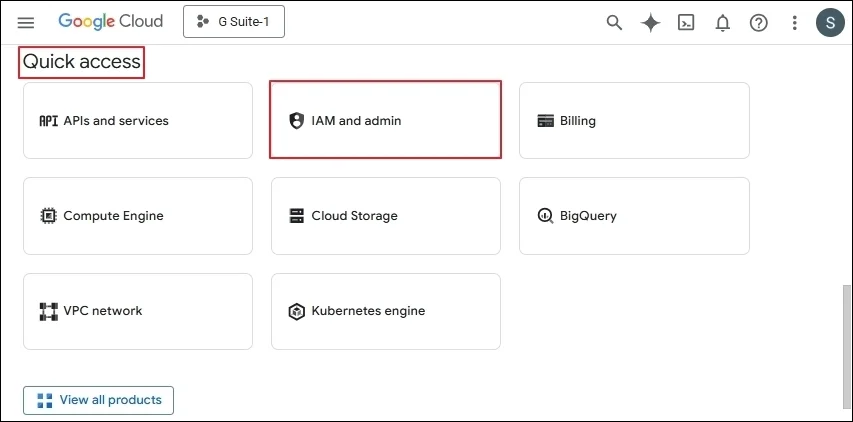Open the BigQuery card
The width and height of the screenshot is (853, 422).
[634, 216]
